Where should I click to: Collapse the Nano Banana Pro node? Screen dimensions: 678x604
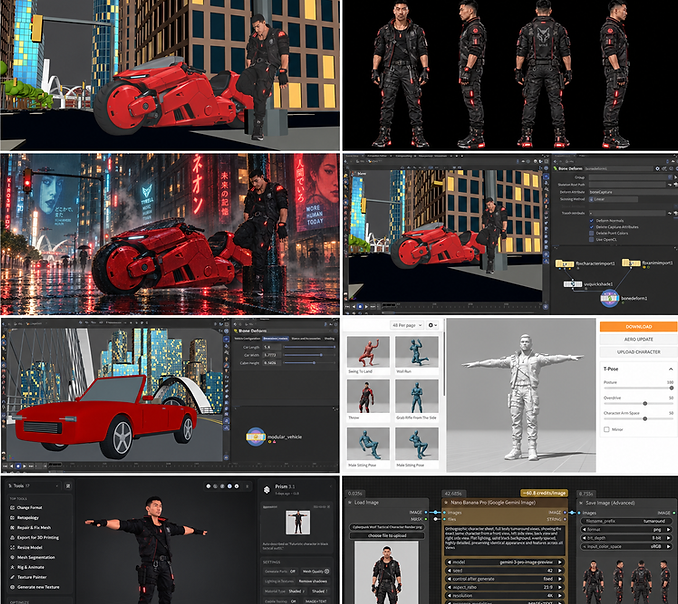click(446, 502)
